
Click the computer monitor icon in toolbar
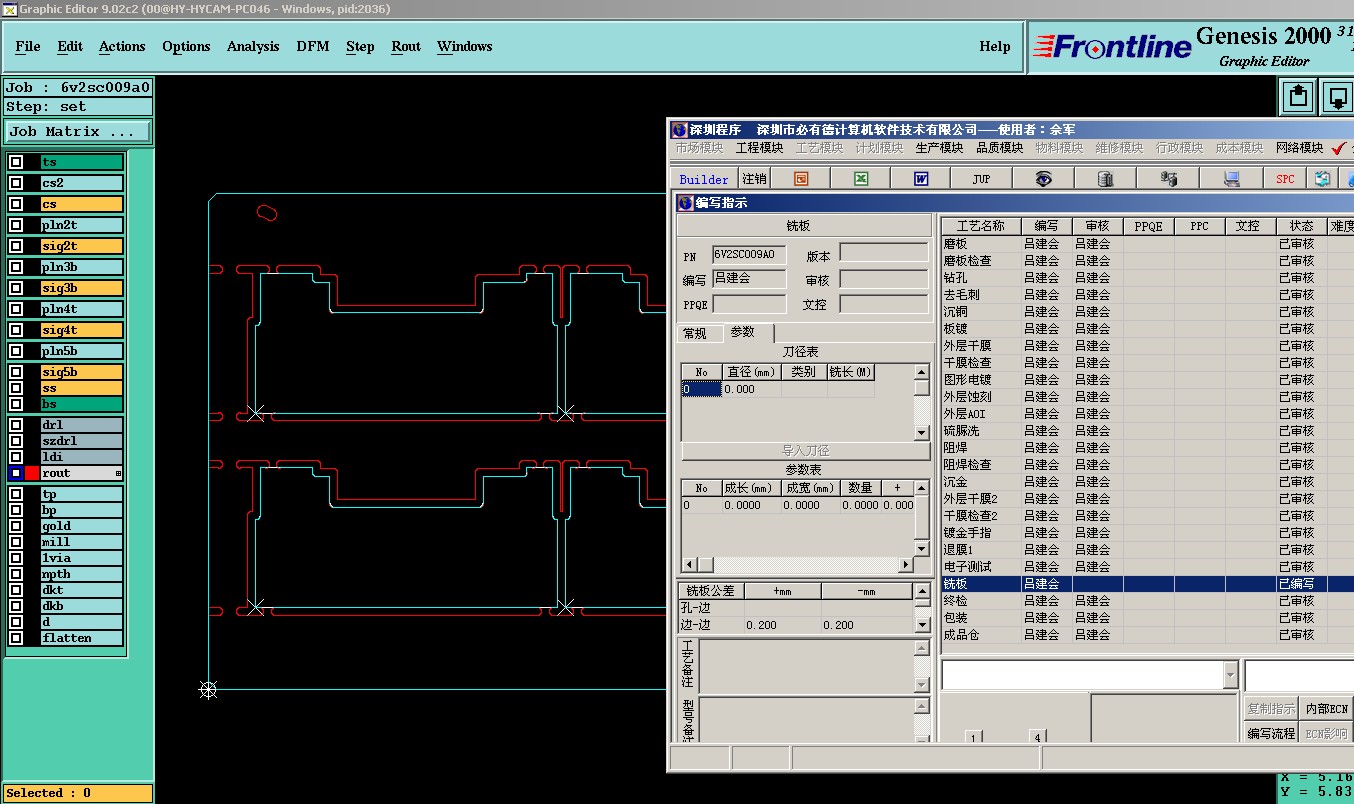click(1231, 179)
